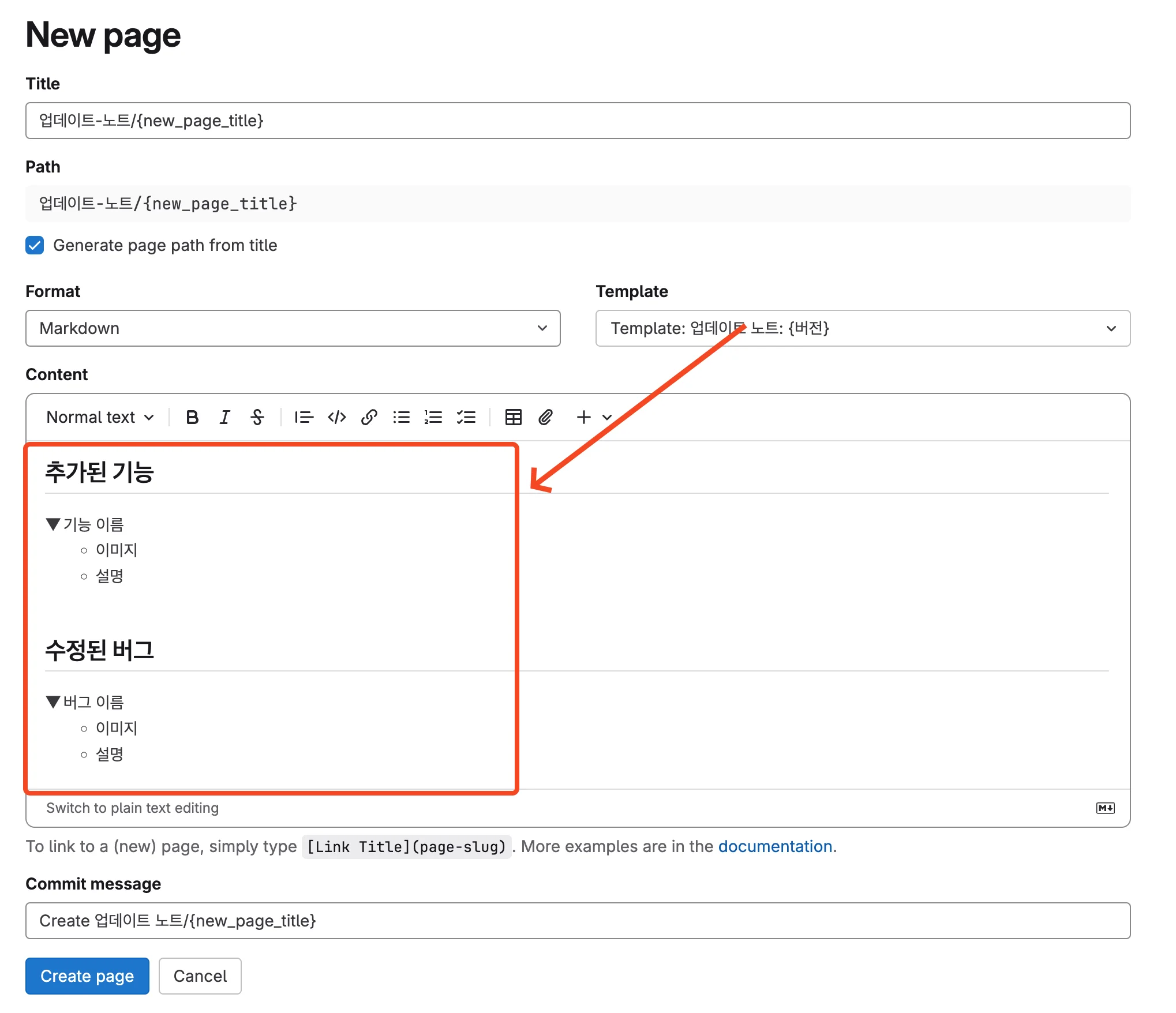The width and height of the screenshot is (1176, 1013).
Task: Add a numbered list
Action: 433,417
